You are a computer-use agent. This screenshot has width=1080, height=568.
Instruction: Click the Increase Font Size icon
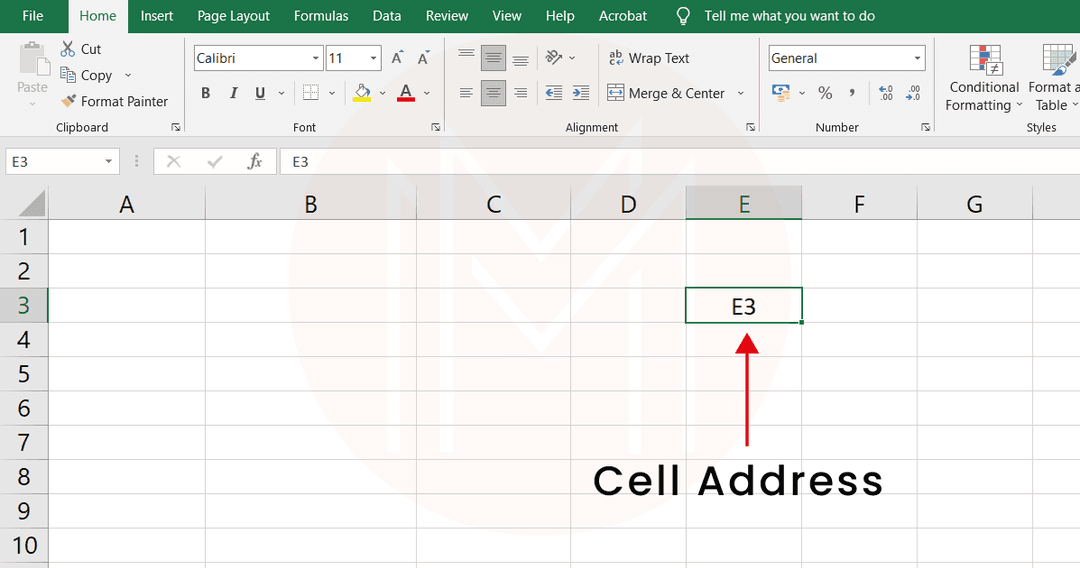[x=397, y=58]
